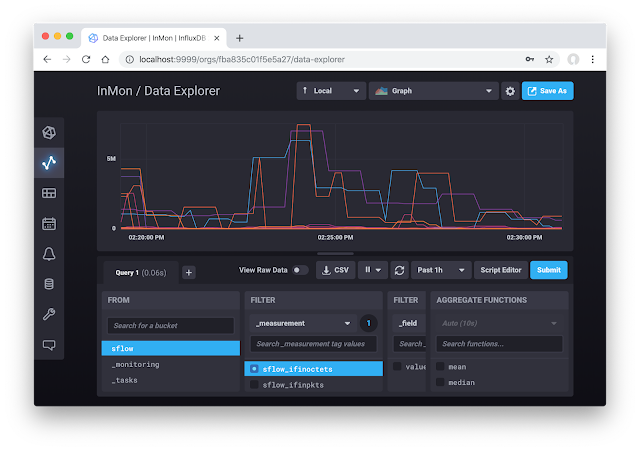Click the Submit button
The height and width of the screenshot is (451, 640).
click(x=549, y=270)
